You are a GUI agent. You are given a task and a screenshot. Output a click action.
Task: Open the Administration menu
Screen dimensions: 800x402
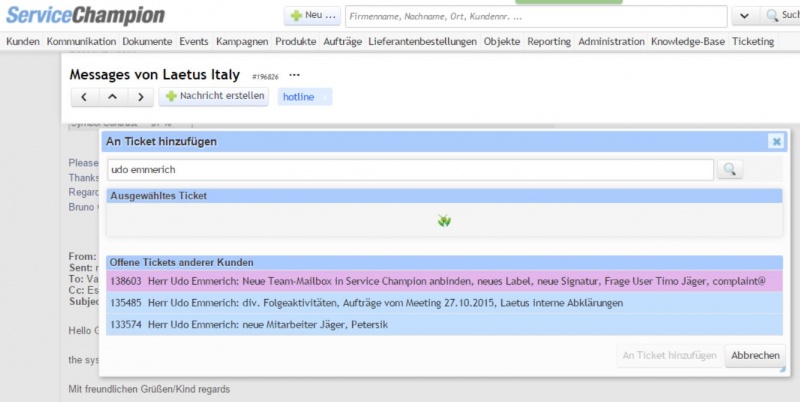(x=611, y=42)
